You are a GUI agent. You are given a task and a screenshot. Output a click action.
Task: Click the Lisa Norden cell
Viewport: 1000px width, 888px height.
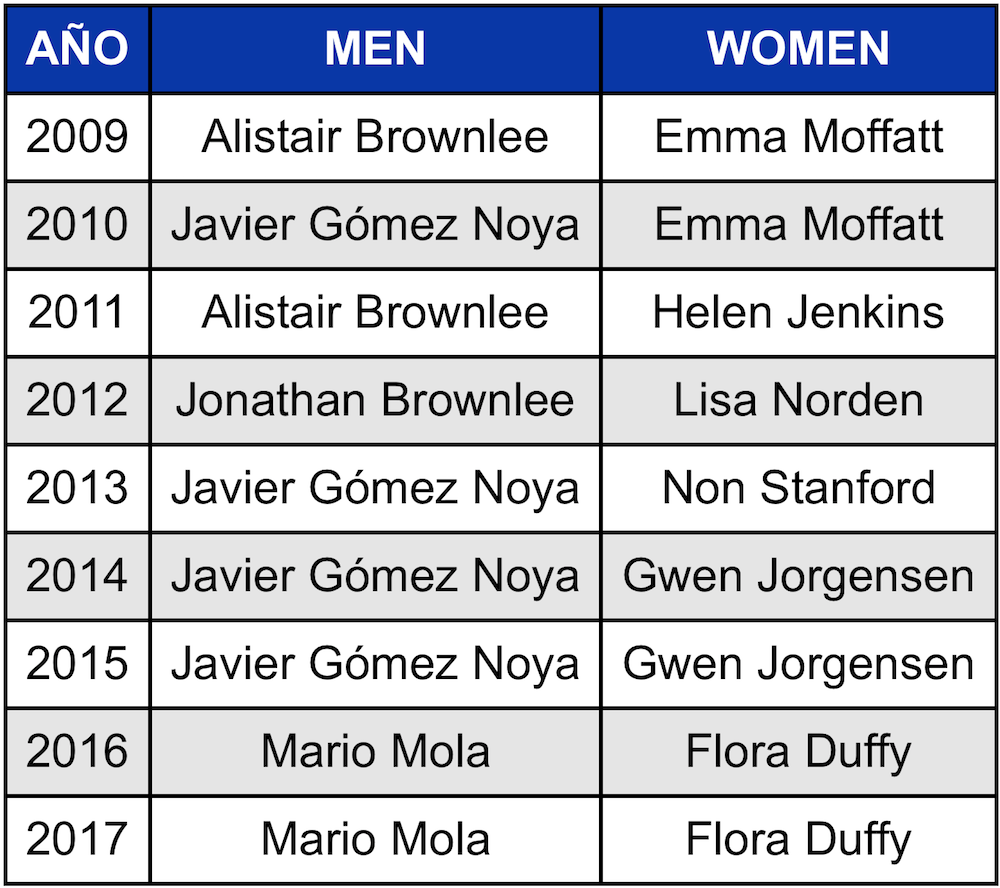click(x=798, y=401)
